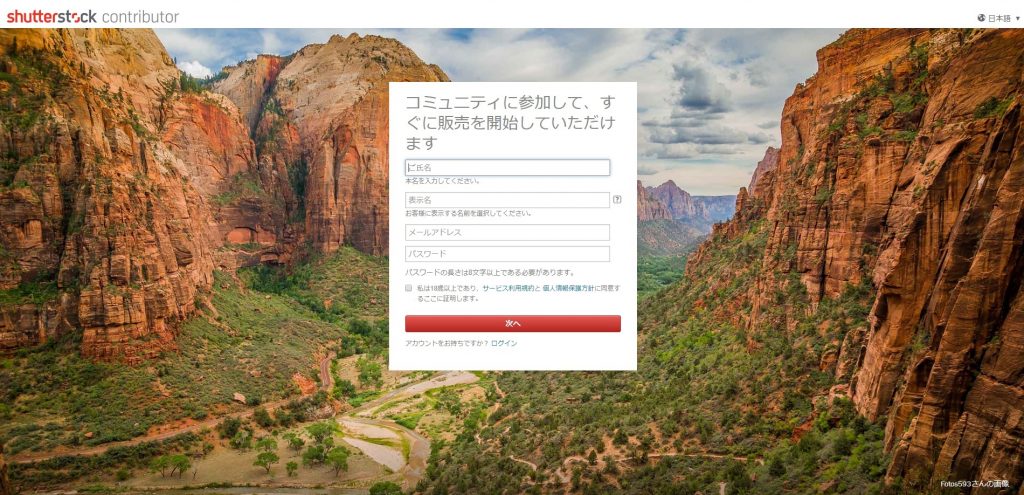This screenshot has width=1024, height=495.
Task: Open the サービス利用規約 terms link
Action: pos(508,287)
